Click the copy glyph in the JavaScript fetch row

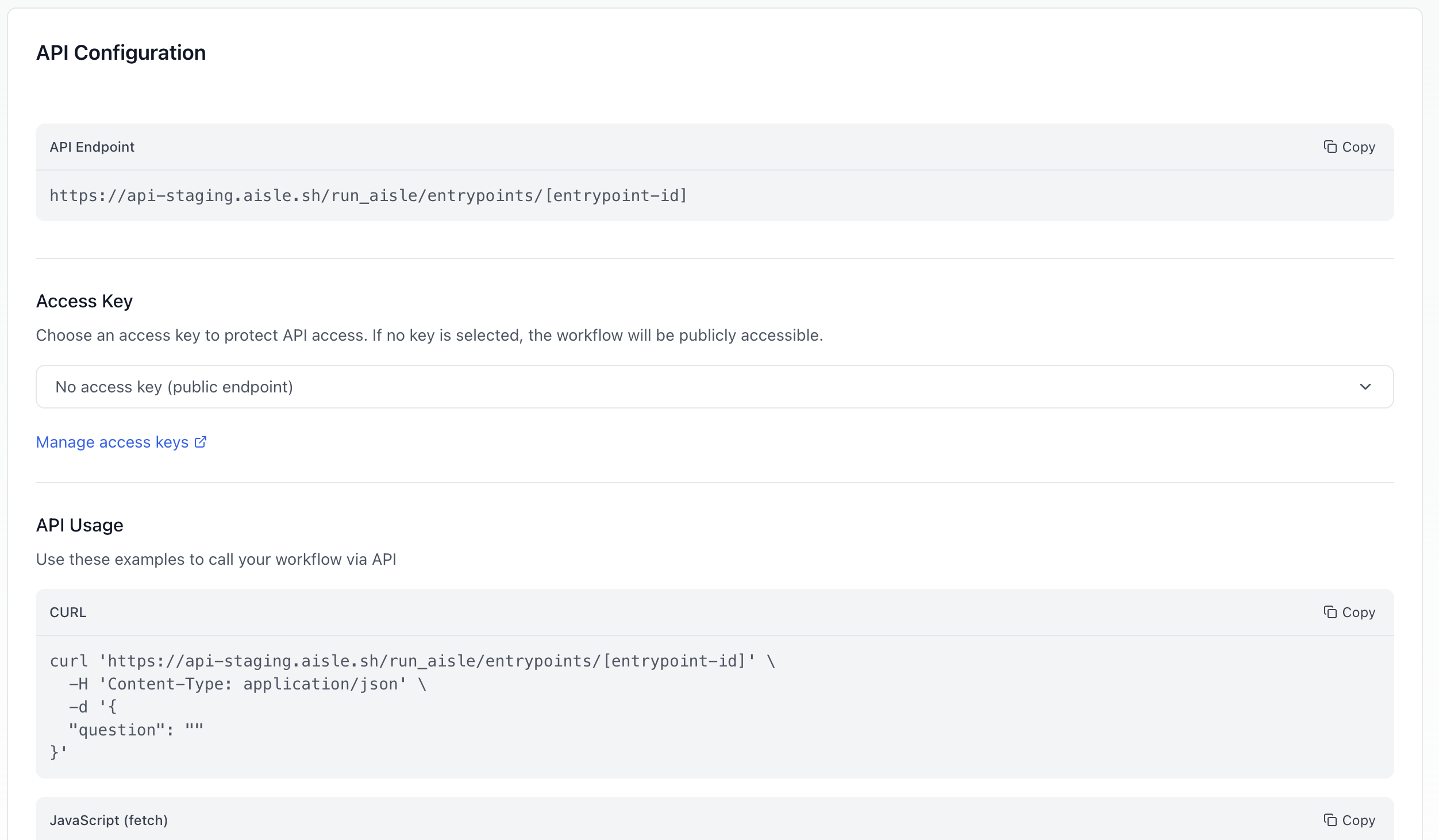click(x=1330, y=820)
